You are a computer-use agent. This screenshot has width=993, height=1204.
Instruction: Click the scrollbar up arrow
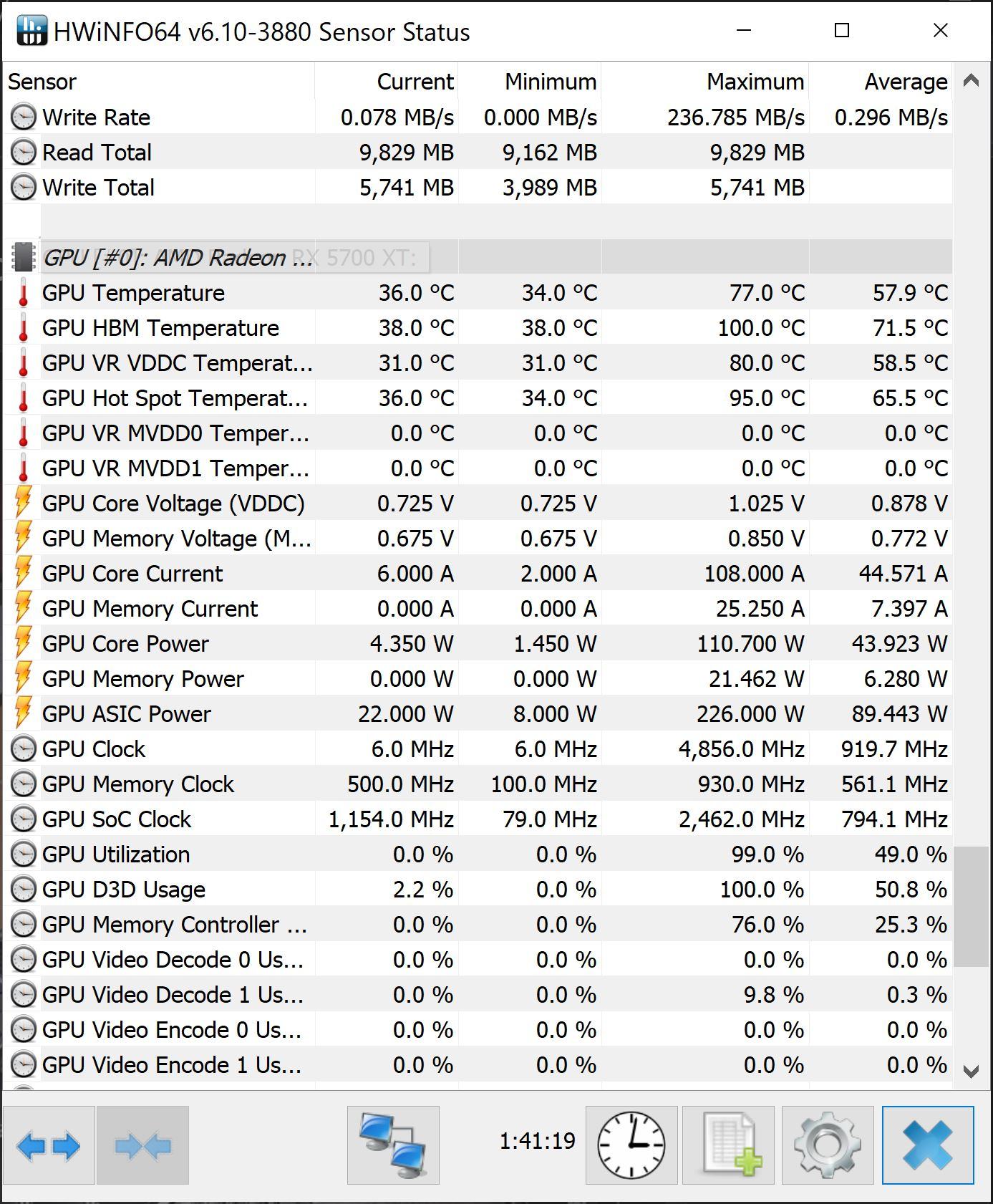tap(972, 80)
